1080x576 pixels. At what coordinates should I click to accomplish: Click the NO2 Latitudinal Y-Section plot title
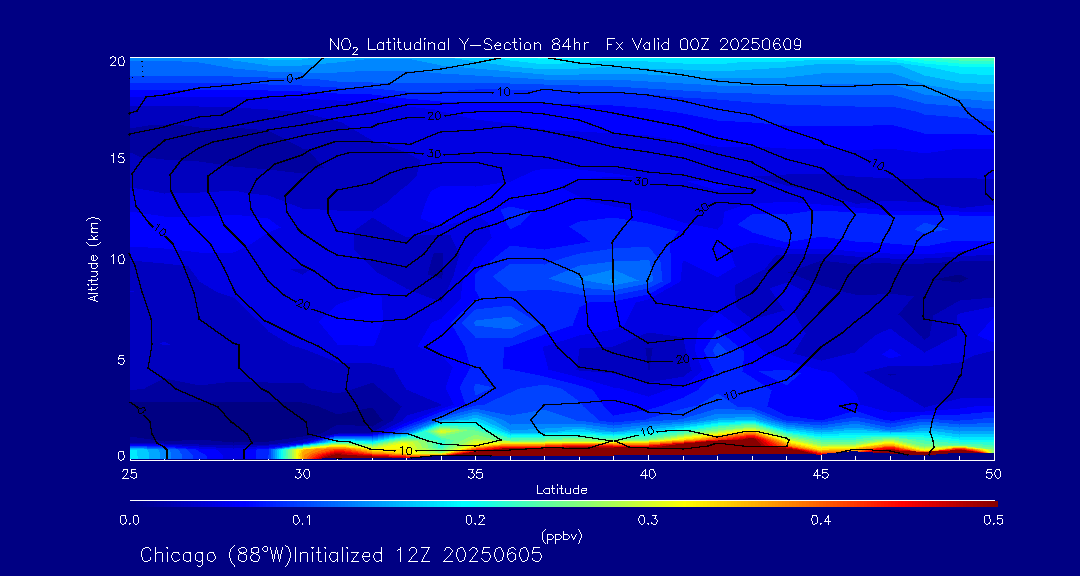point(565,45)
